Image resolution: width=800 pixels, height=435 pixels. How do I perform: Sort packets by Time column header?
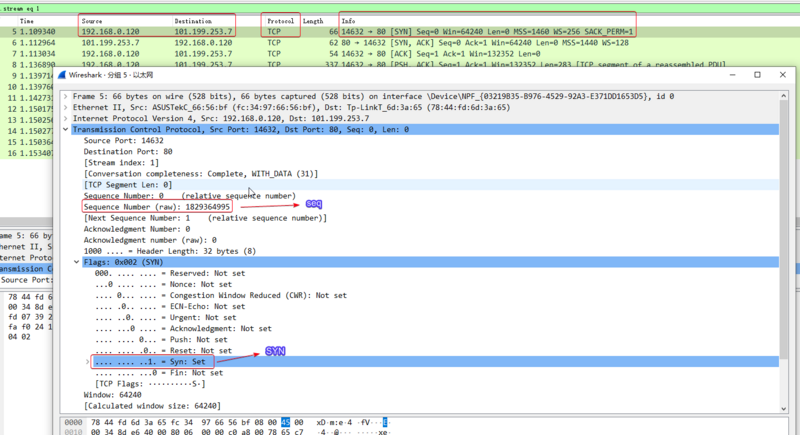[27, 21]
